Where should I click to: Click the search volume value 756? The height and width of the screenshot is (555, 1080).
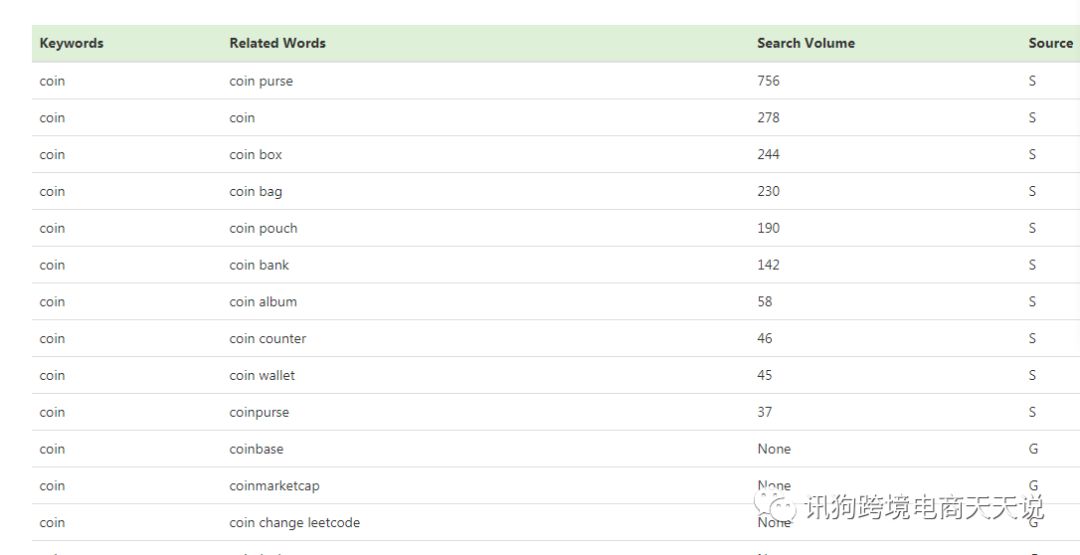(x=768, y=81)
